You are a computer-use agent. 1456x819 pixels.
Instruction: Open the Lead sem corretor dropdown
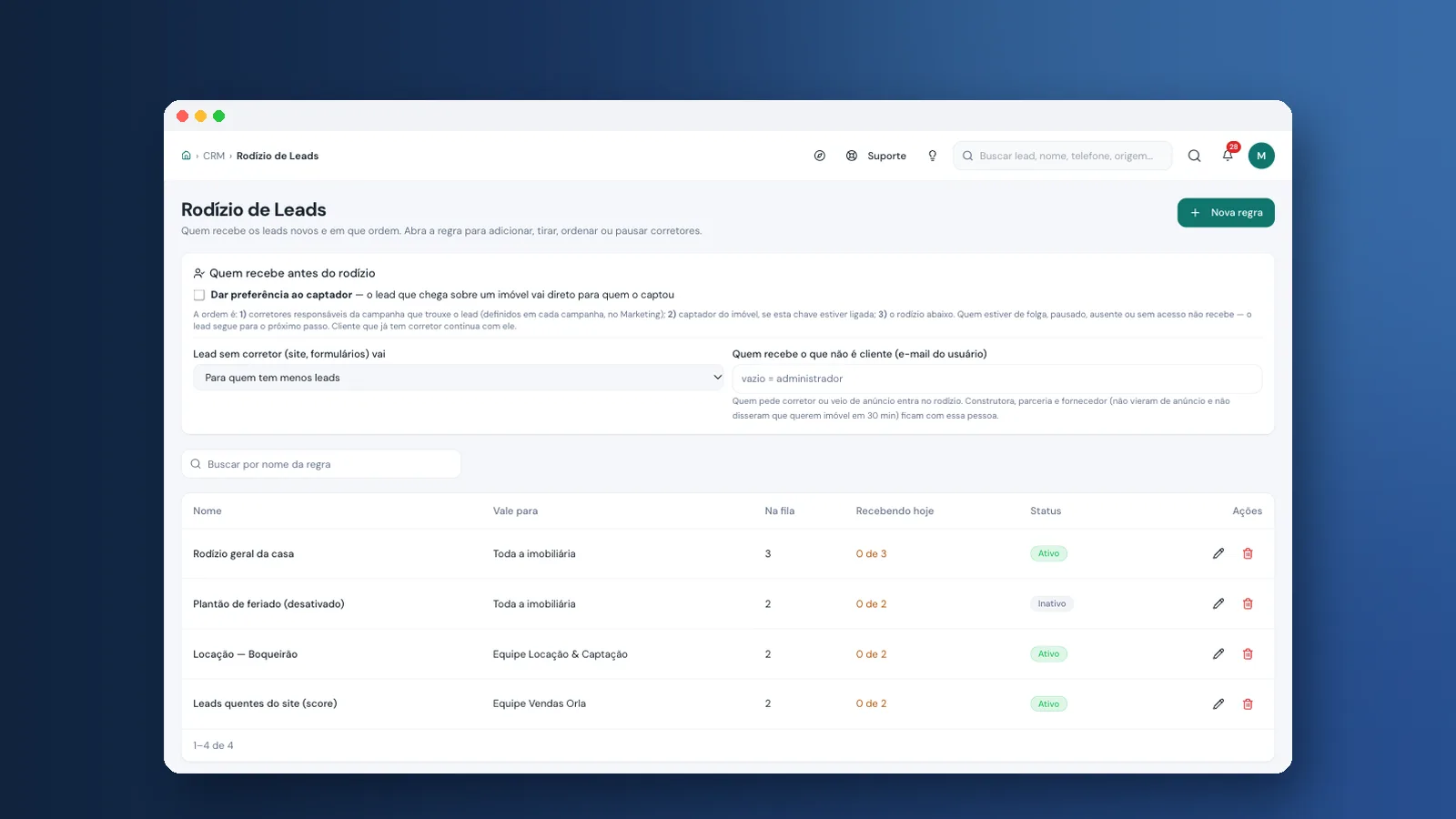click(459, 378)
